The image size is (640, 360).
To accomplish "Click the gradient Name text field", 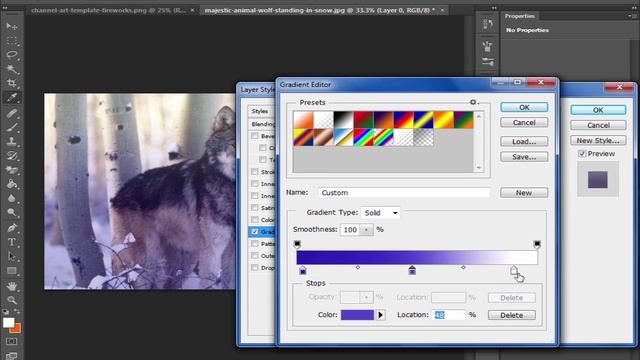I will point(404,193).
